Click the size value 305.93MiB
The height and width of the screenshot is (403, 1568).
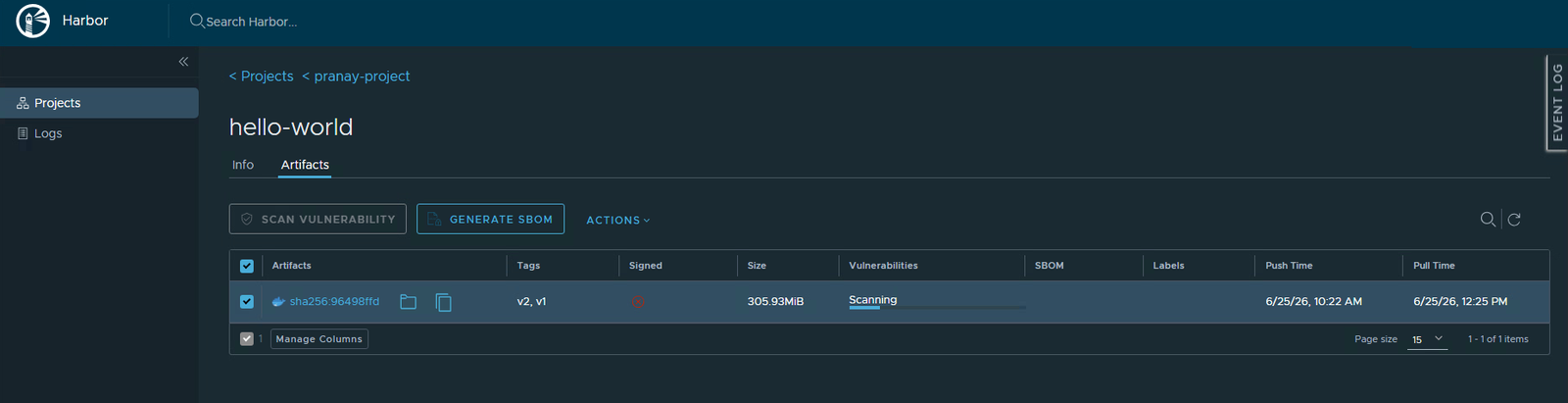tap(775, 302)
